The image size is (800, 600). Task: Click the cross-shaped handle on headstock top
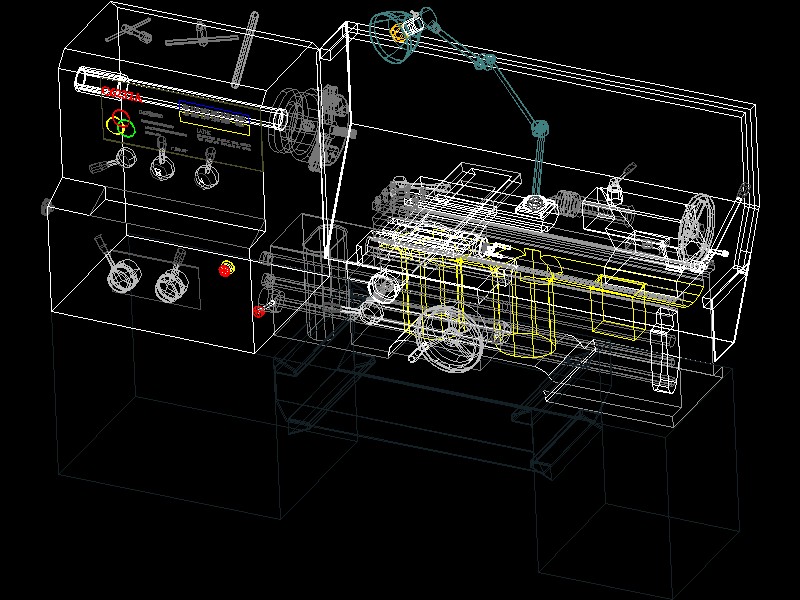[136, 30]
